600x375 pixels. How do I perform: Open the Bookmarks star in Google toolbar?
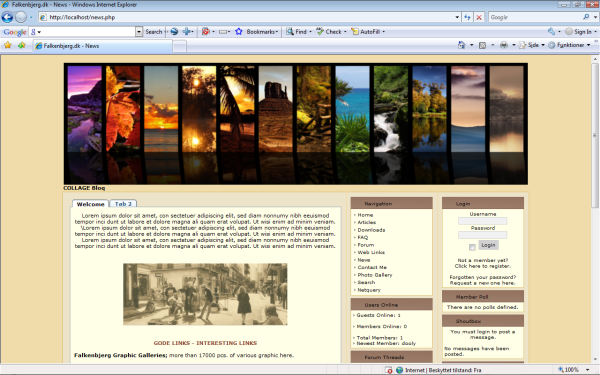[239, 32]
